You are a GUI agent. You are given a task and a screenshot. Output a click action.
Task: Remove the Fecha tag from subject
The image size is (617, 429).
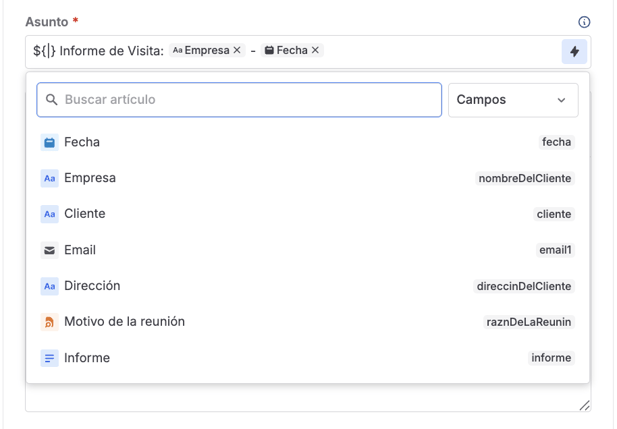tap(315, 50)
